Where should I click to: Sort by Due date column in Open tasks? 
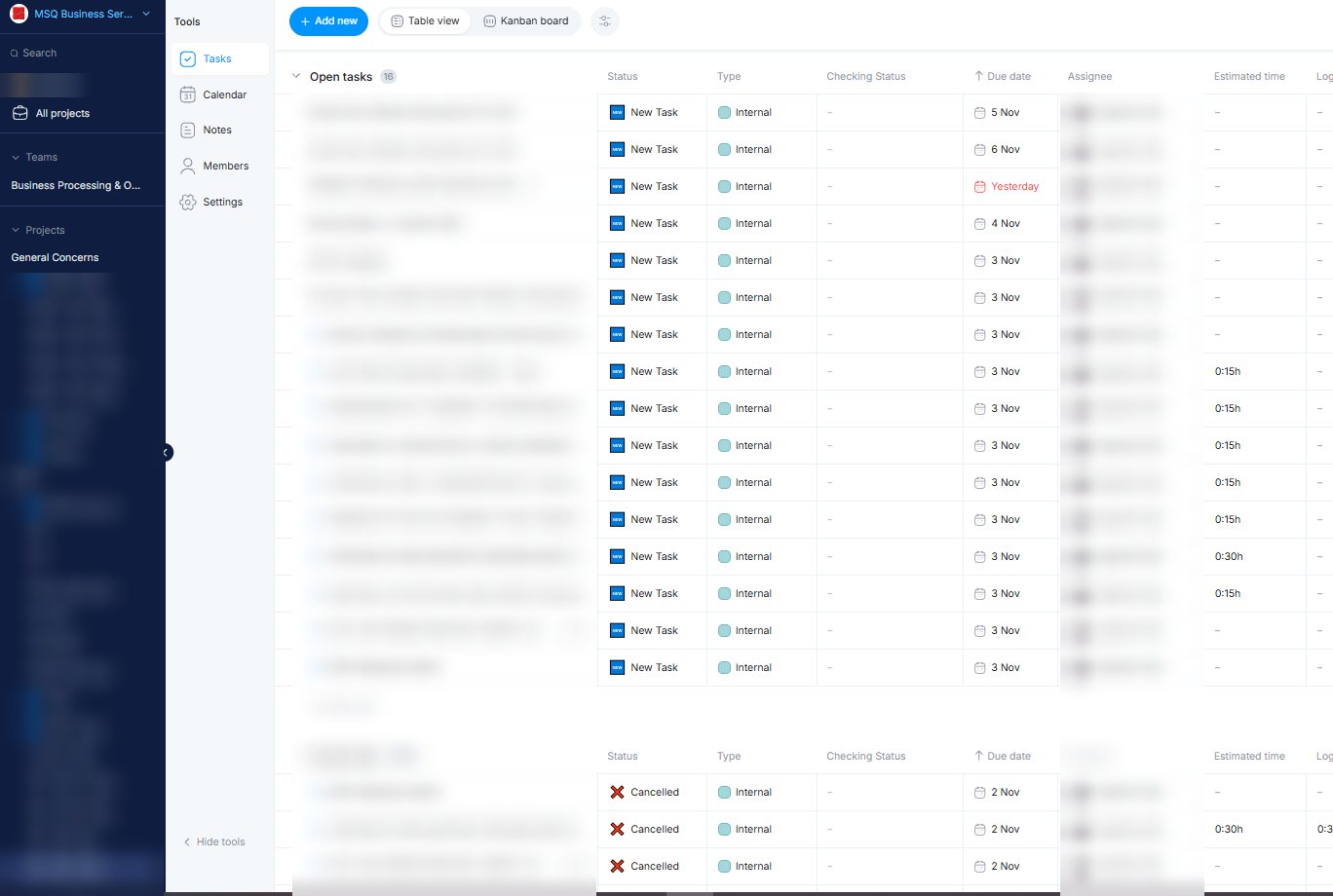(1003, 76)
